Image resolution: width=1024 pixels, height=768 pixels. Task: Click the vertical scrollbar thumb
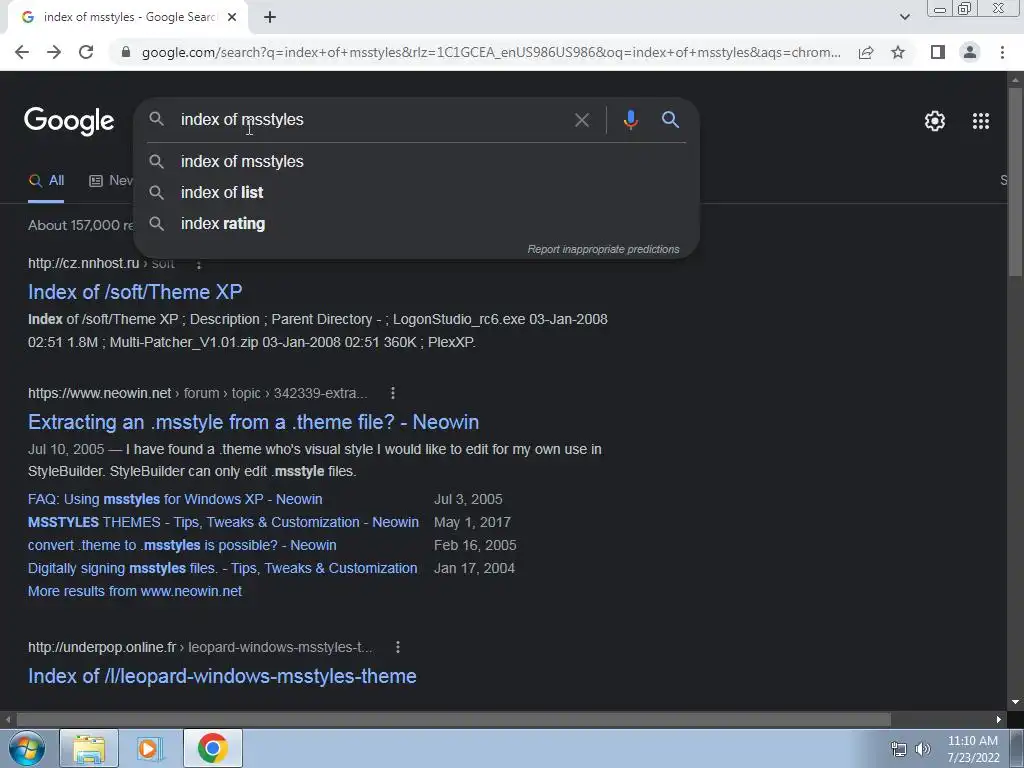pos(1016,182)
